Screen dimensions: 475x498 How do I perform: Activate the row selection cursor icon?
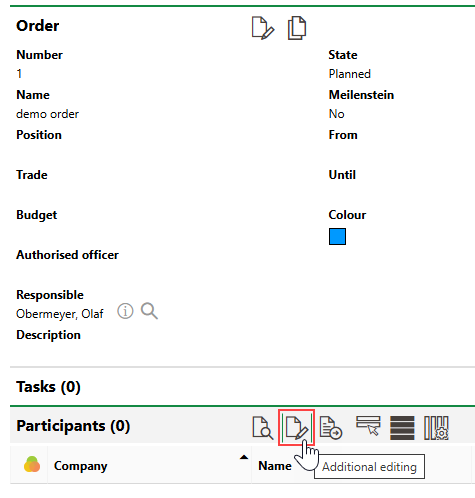(368, 426)
